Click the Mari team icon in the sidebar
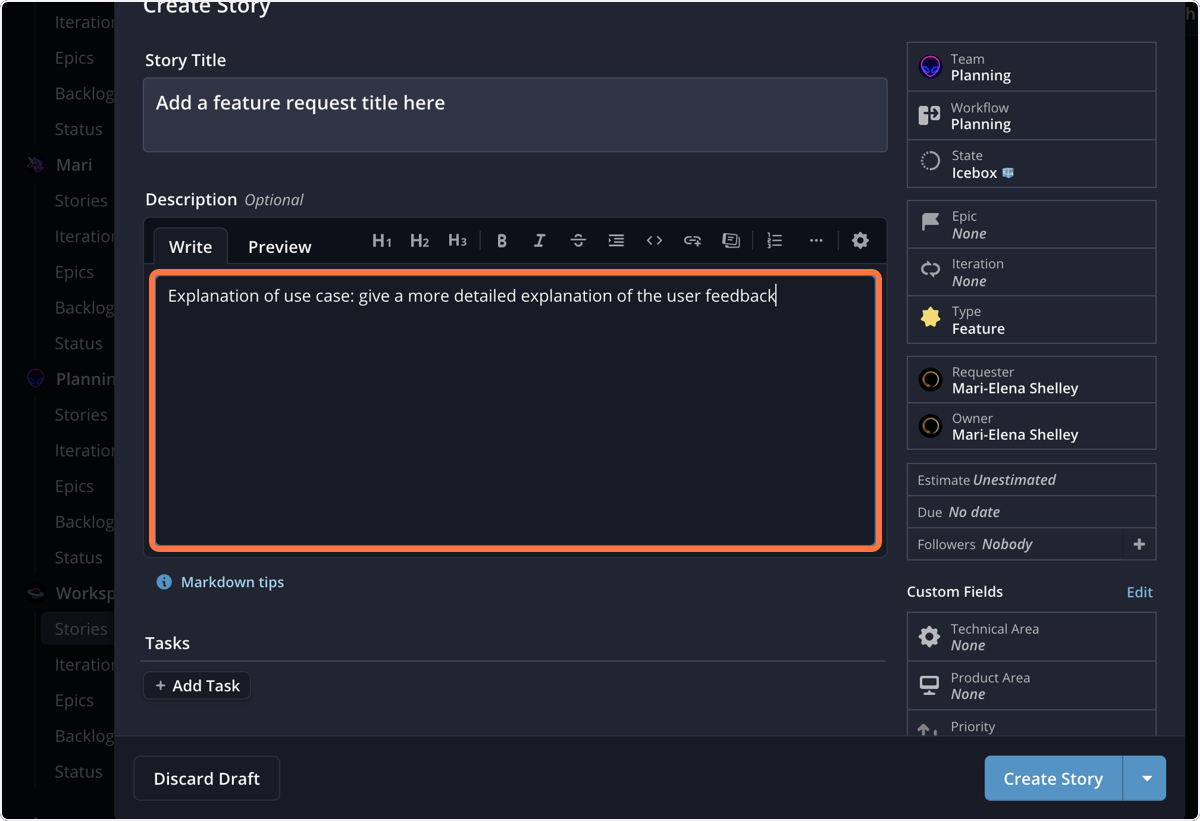1200x821 pixels. click(x=36, y=165)
